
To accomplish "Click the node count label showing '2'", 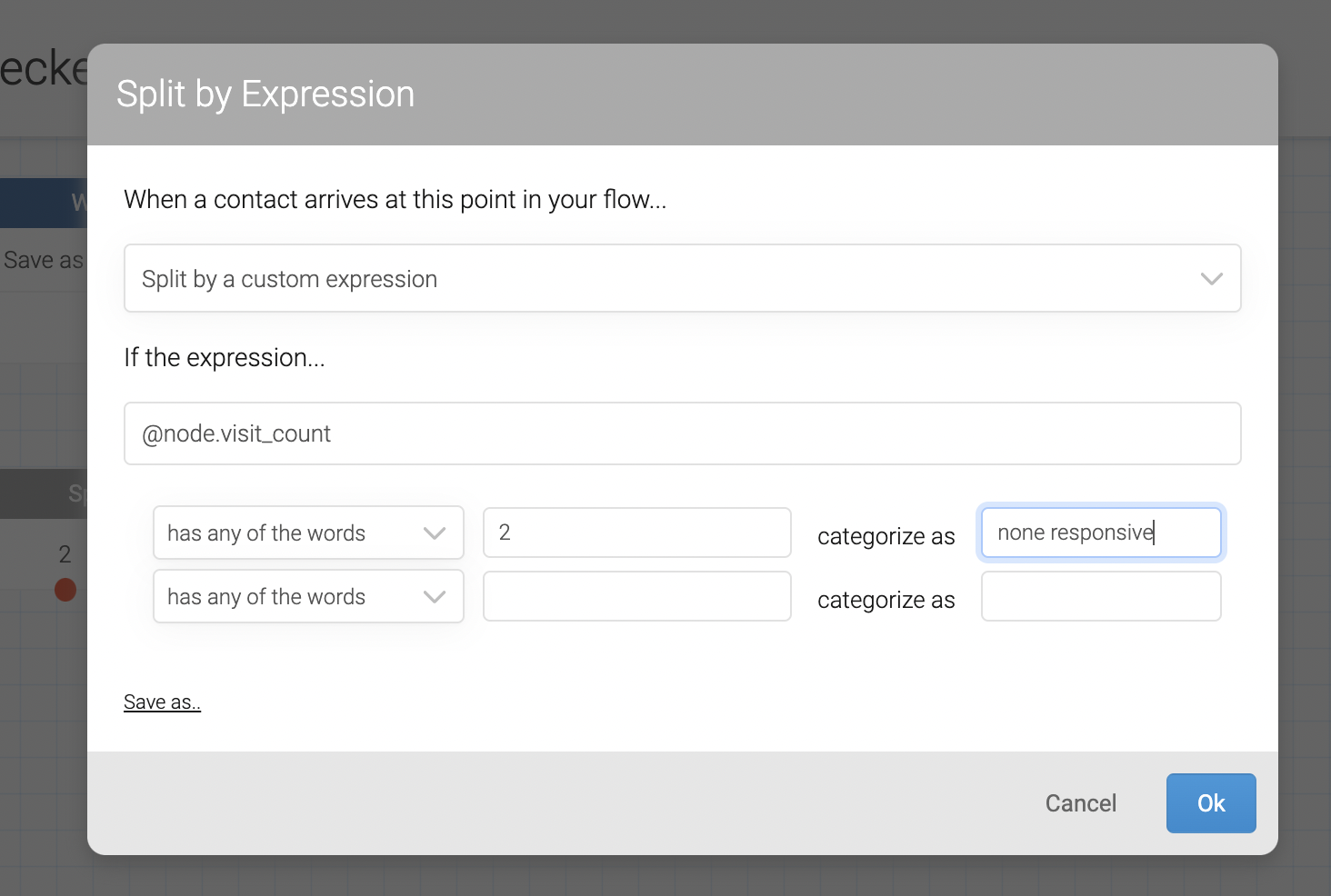I will click(64, 553).
